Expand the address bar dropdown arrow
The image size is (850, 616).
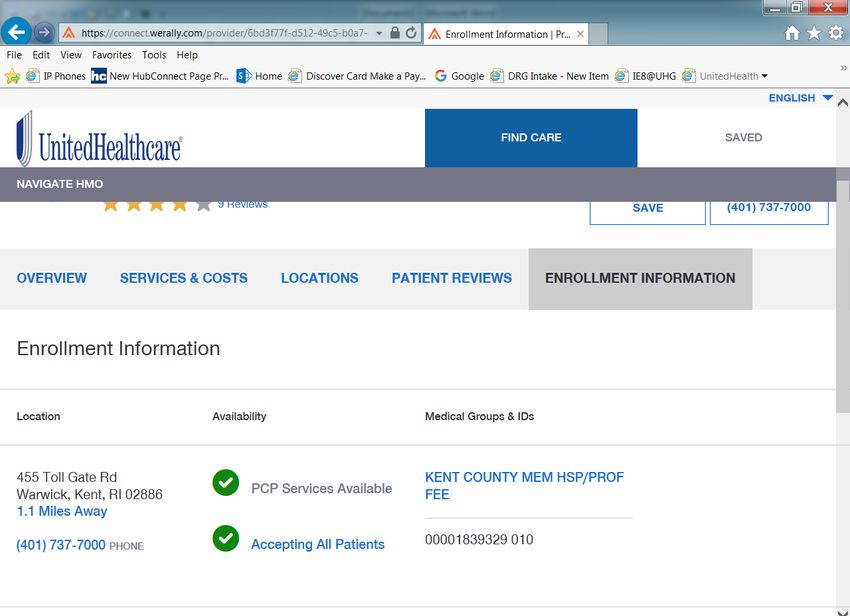pyautogui.click(x=379, y=33)
